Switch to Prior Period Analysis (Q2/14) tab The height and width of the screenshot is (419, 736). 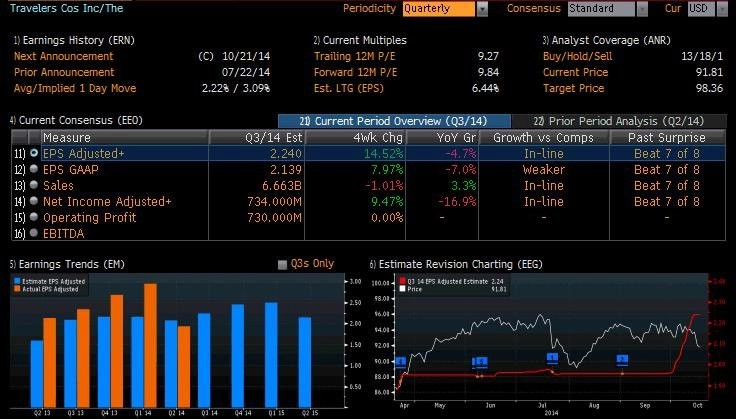point(619,121)
